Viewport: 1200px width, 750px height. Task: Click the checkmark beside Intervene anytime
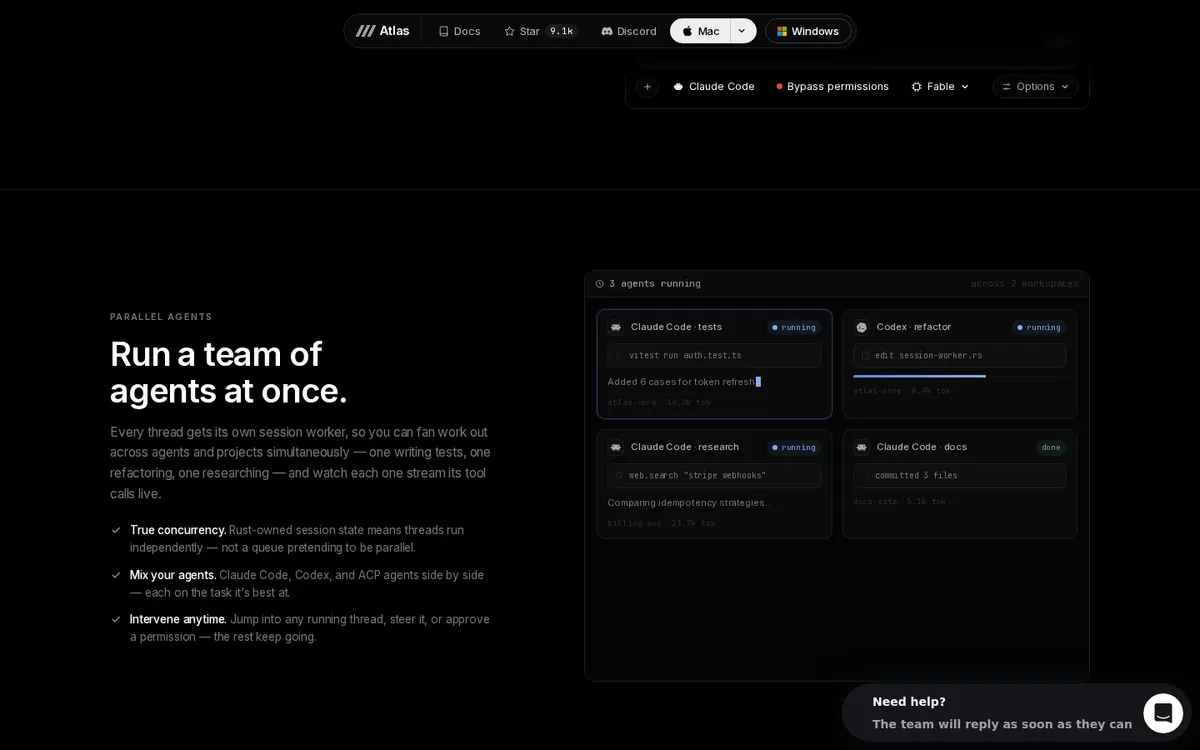pyautogui.click(x=116, y=619)
